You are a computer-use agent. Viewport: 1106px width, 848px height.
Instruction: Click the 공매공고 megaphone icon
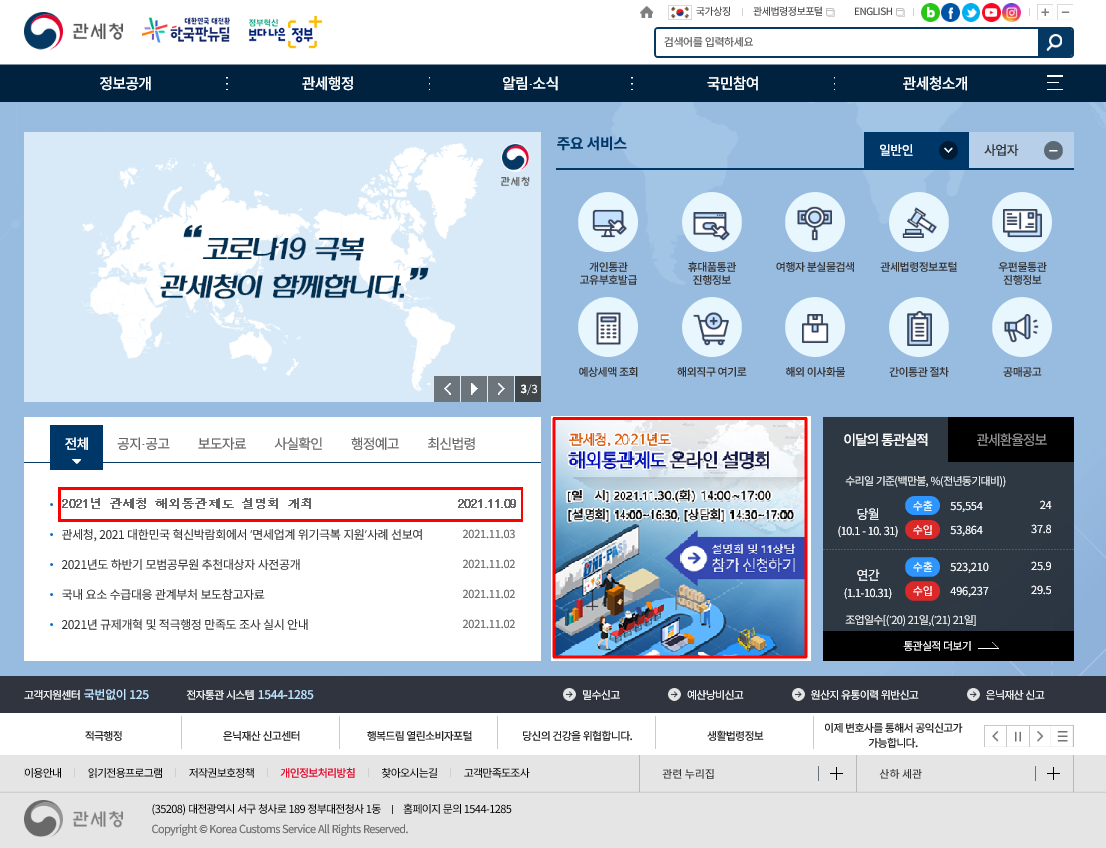point(1021,329)
